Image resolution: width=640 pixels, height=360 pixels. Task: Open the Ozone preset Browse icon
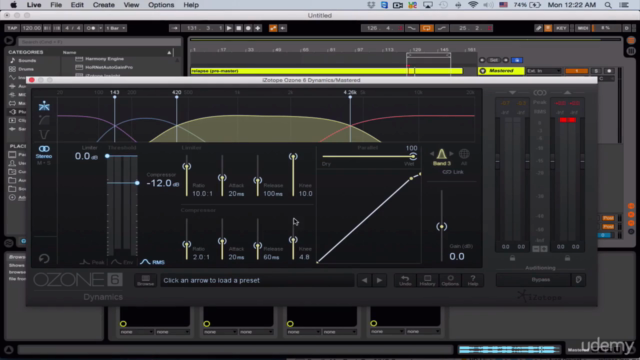[x=145, y=280]
